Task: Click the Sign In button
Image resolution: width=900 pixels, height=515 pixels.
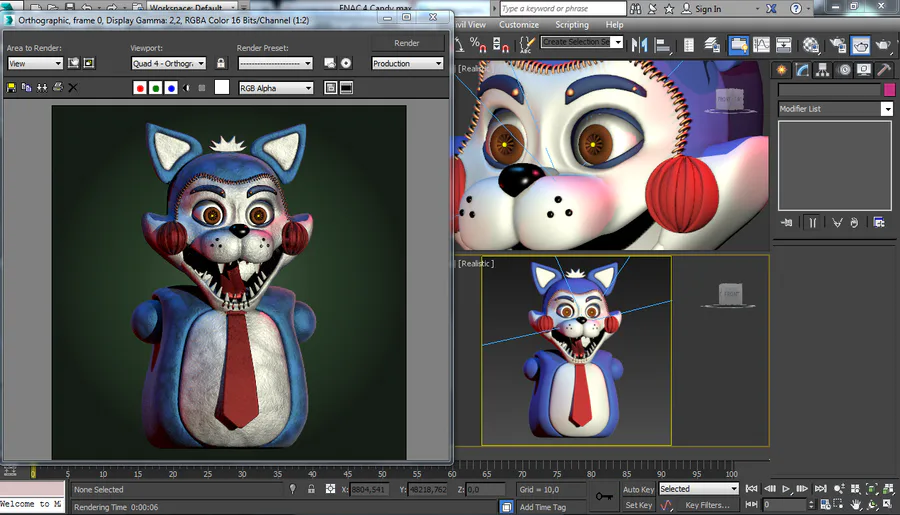Action: click(x=701, y=9)
